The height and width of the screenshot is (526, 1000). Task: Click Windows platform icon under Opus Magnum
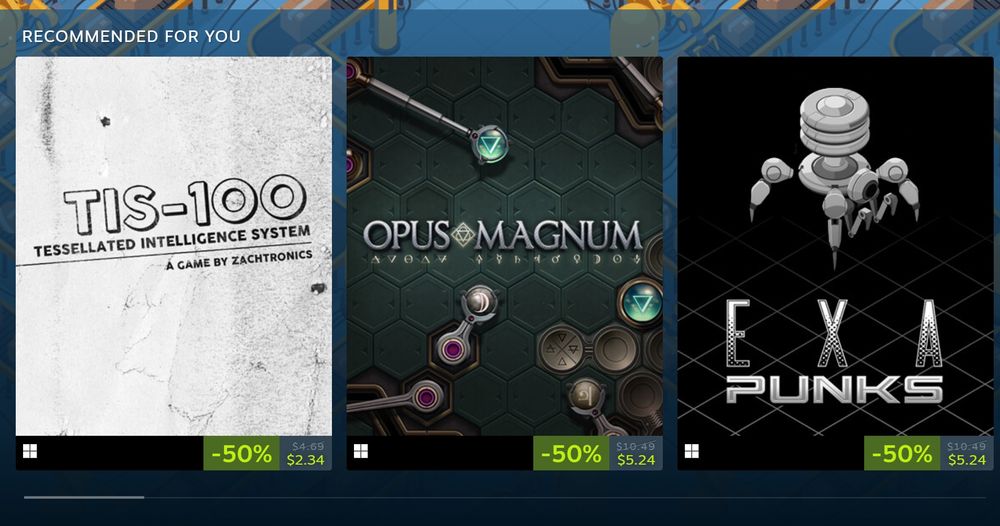coord(361,452)
